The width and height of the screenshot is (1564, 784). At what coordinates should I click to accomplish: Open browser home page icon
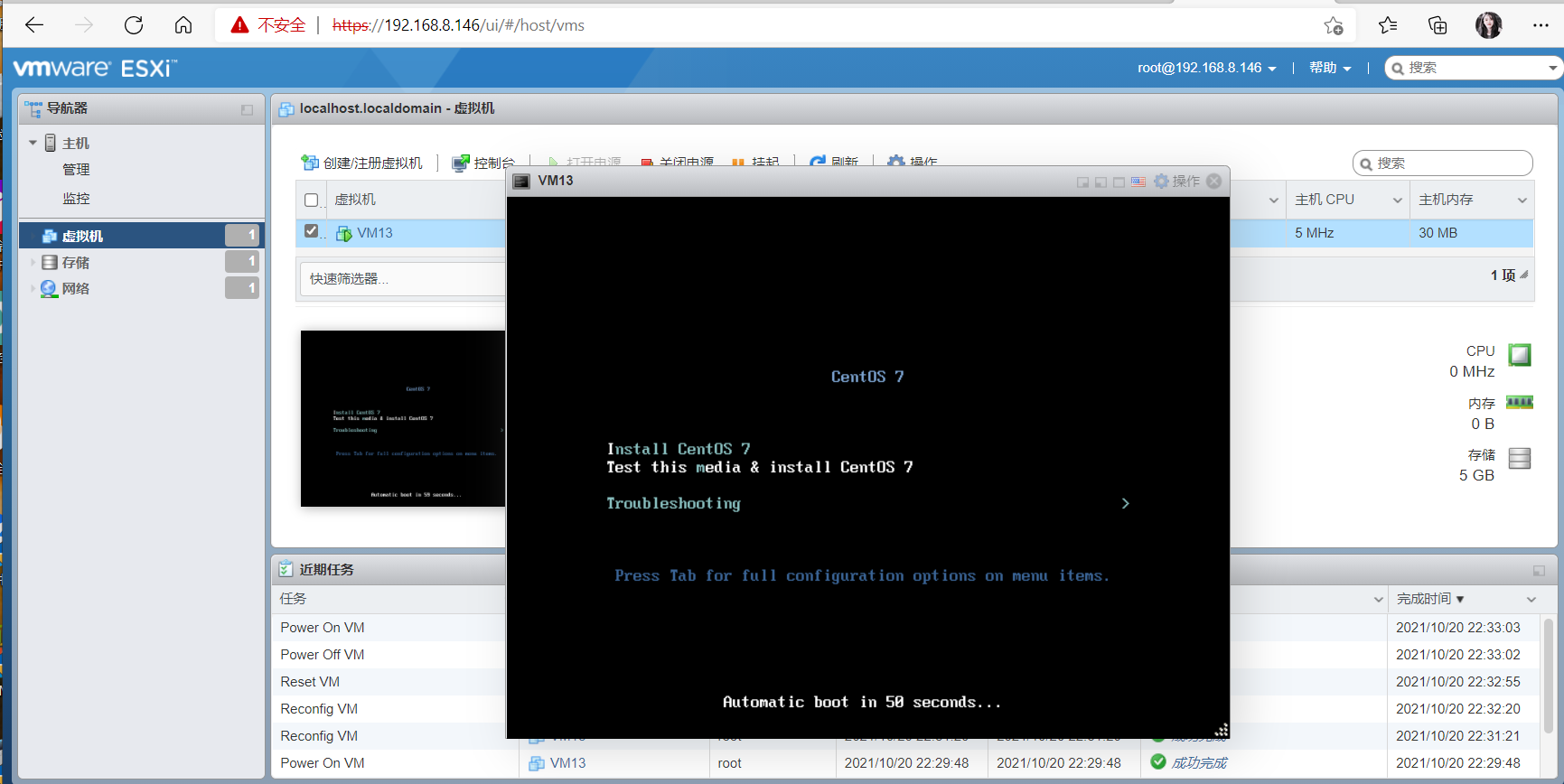(x=183, y=25)
